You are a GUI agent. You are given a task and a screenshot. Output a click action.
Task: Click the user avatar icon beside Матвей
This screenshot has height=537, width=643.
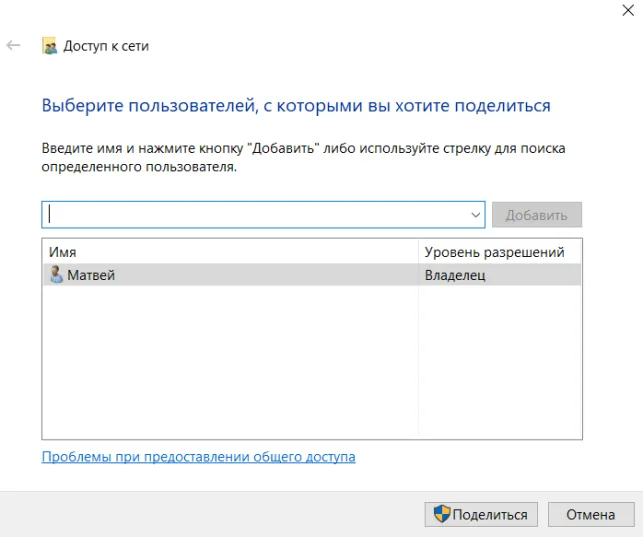tap(56, 275)
